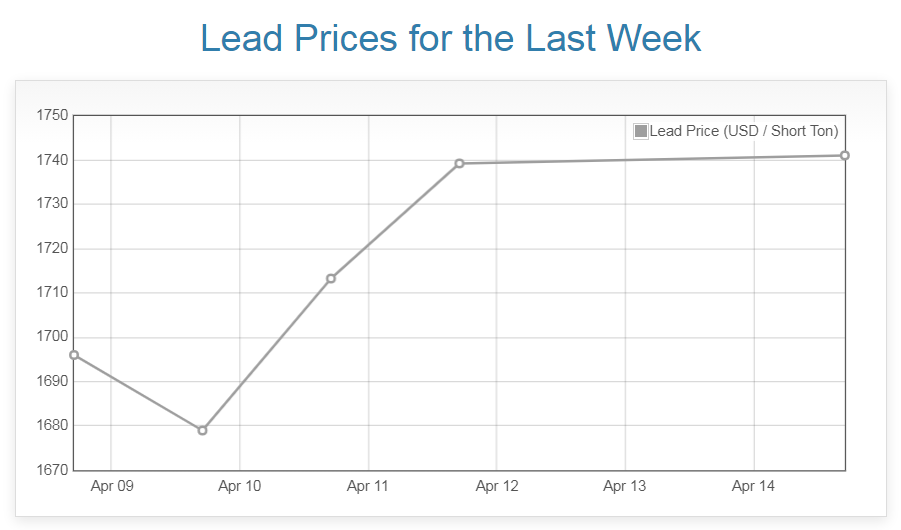This screenshot has height=530, width=901.
Task: Select the lowest data point near 1679
Action: 202,430
